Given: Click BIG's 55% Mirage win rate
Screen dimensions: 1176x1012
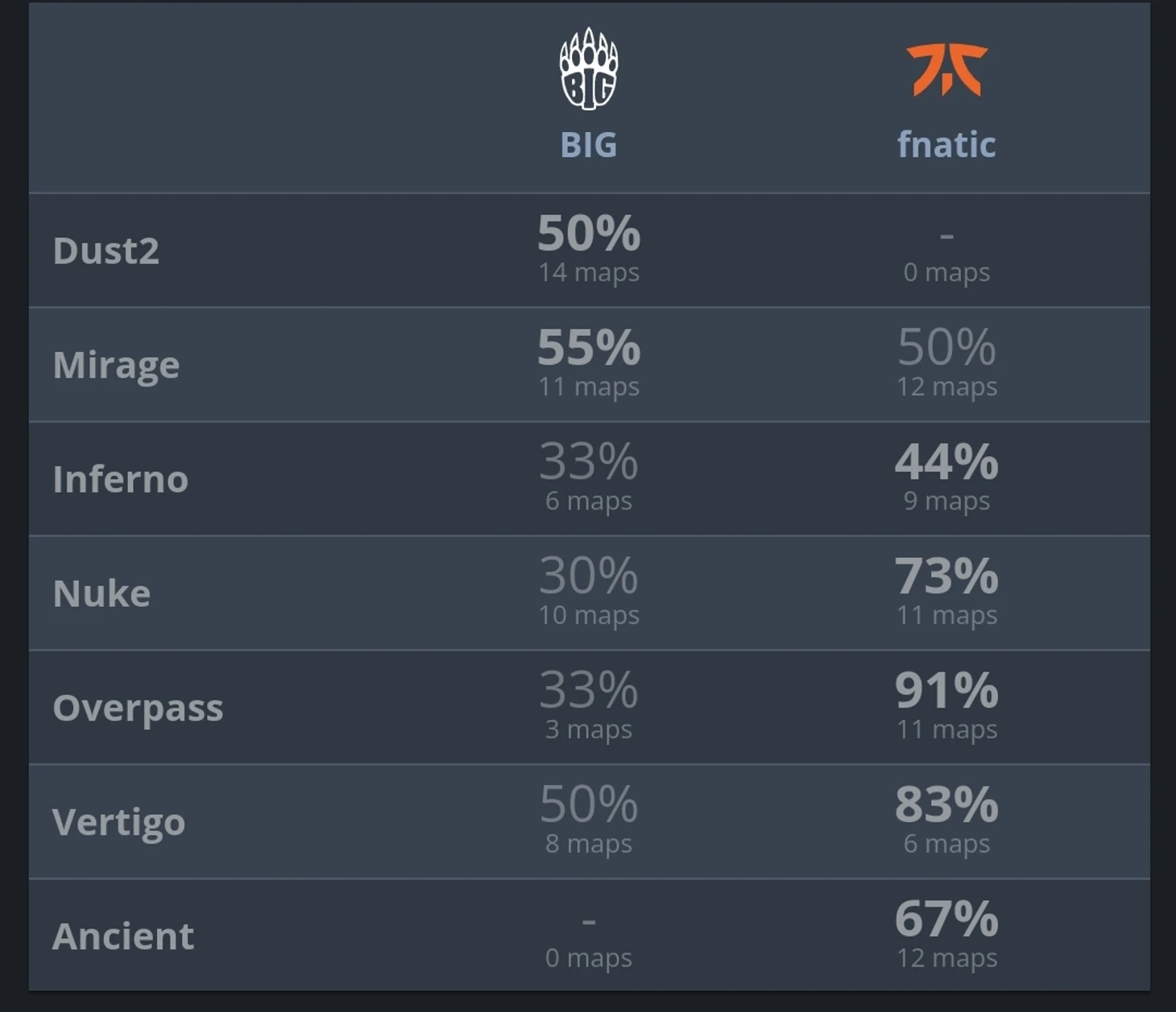Looking at the screenshot, I should 588,348.
